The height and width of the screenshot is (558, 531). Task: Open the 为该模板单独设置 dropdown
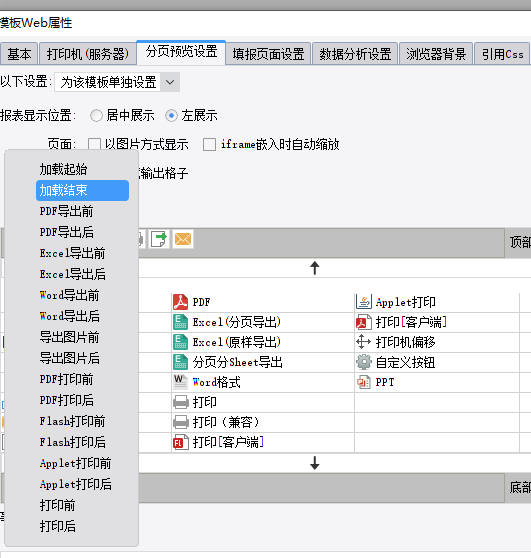[117, 82]
